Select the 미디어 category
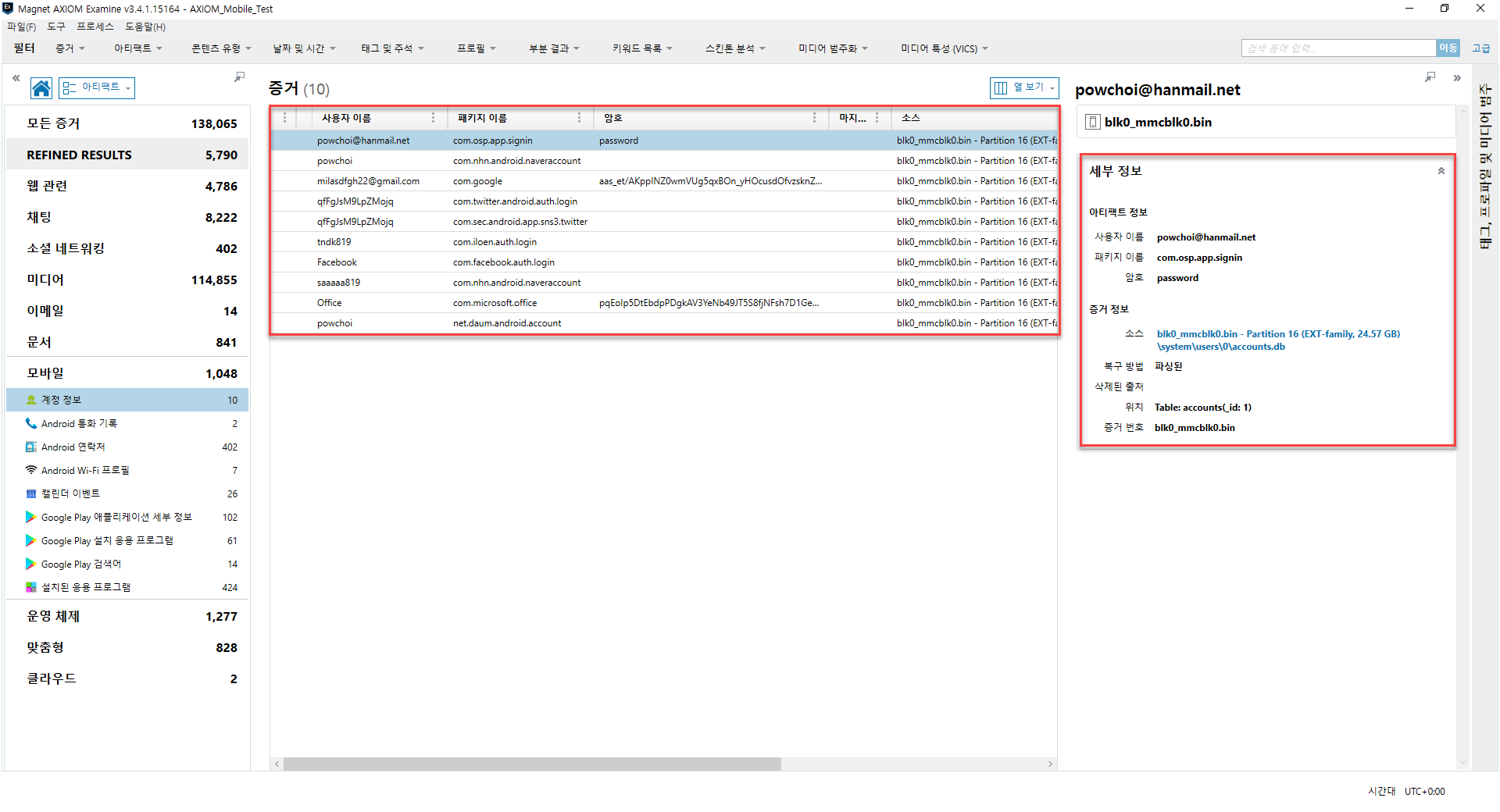Image resolution: width=1500 pixels, height=812 pixels. 127,280
